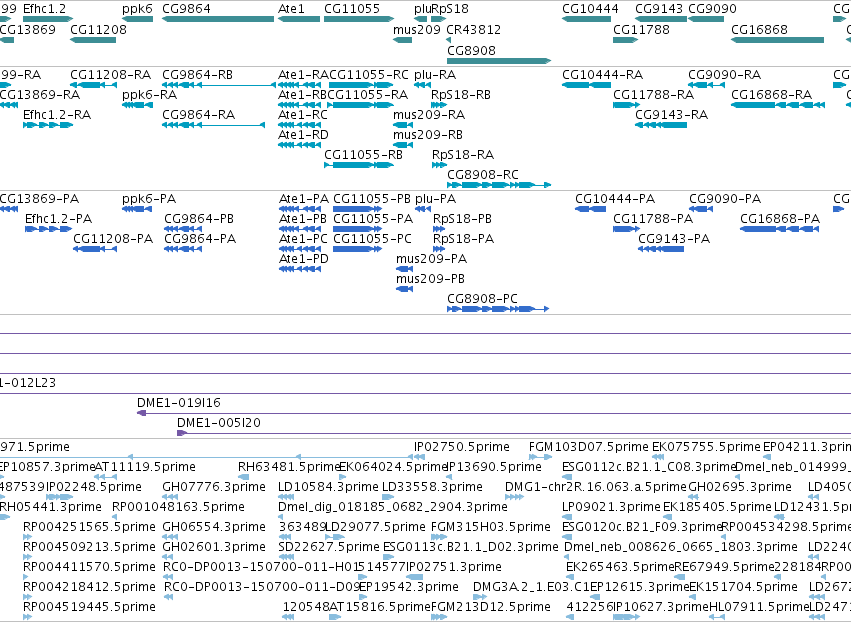The height and width of the screenshot is (622, 851).
Task: Select the CG9864-PB protein label
Action: click(x=199, y=219)
